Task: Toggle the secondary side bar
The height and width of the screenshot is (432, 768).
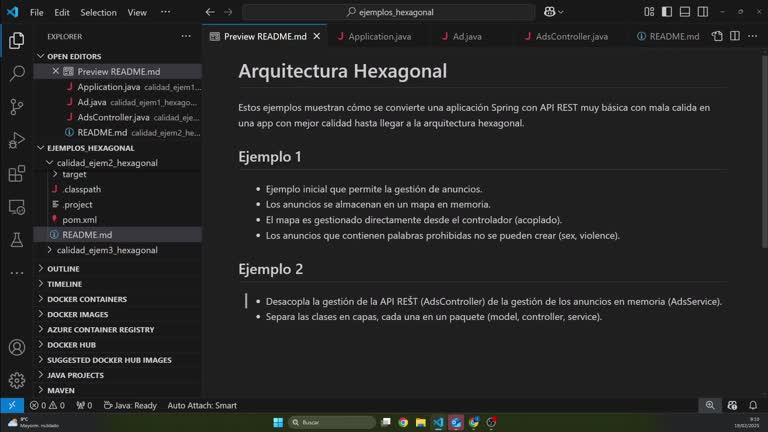Action: tap(702, 12)
